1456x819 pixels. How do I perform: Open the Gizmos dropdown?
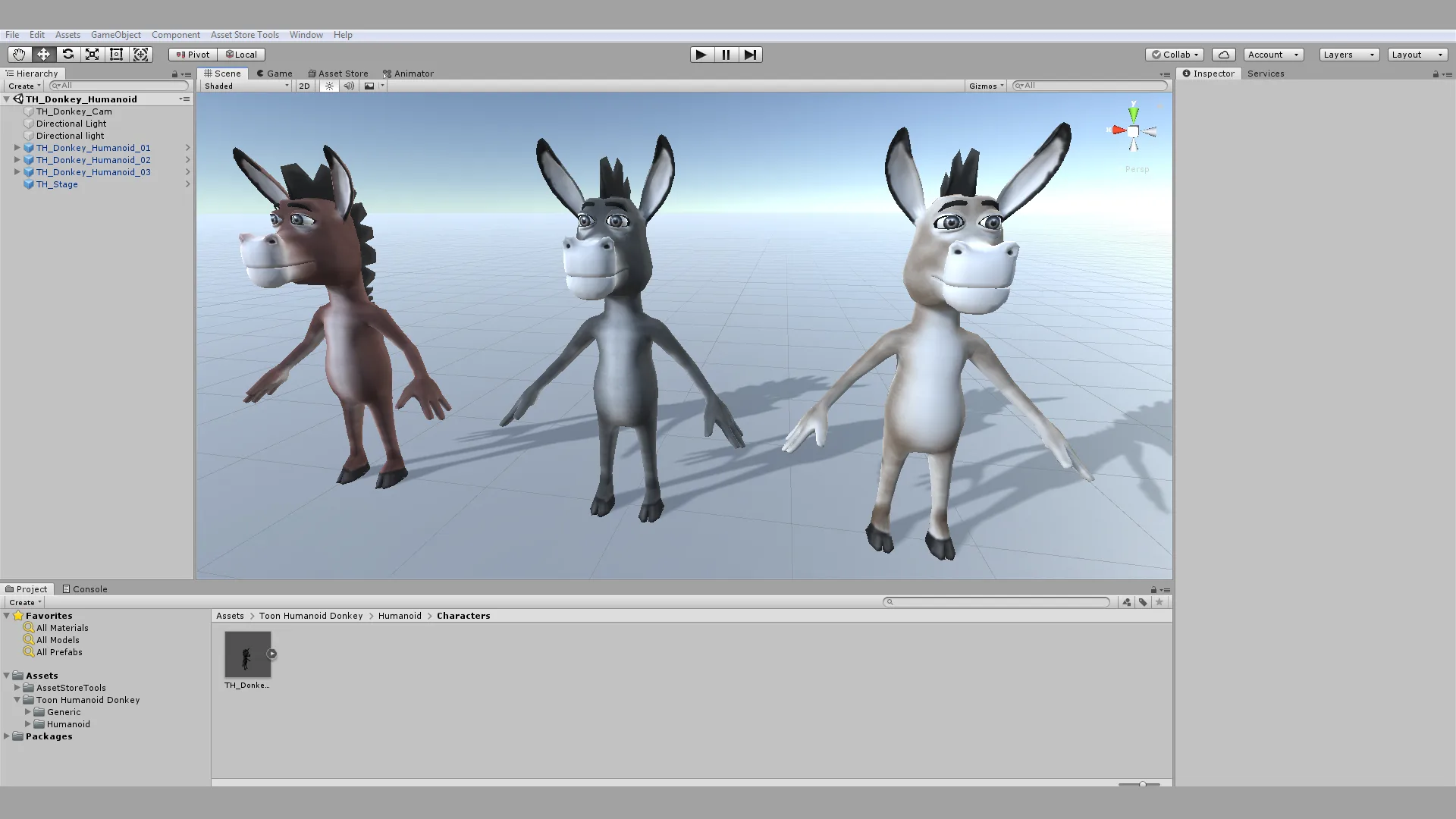[x=987, y=86]
